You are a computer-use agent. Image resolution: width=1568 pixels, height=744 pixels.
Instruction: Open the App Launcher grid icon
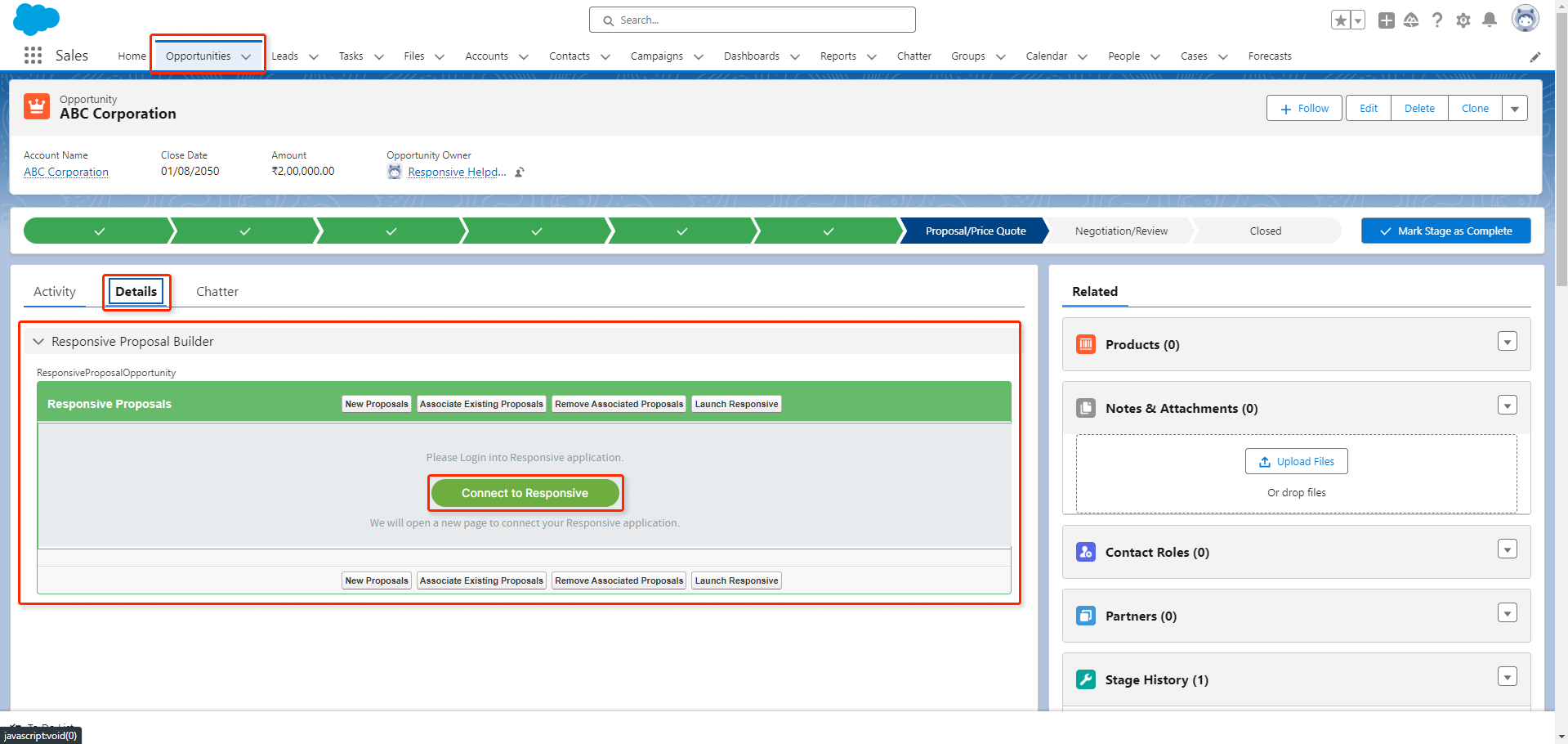tap(33, 56)
